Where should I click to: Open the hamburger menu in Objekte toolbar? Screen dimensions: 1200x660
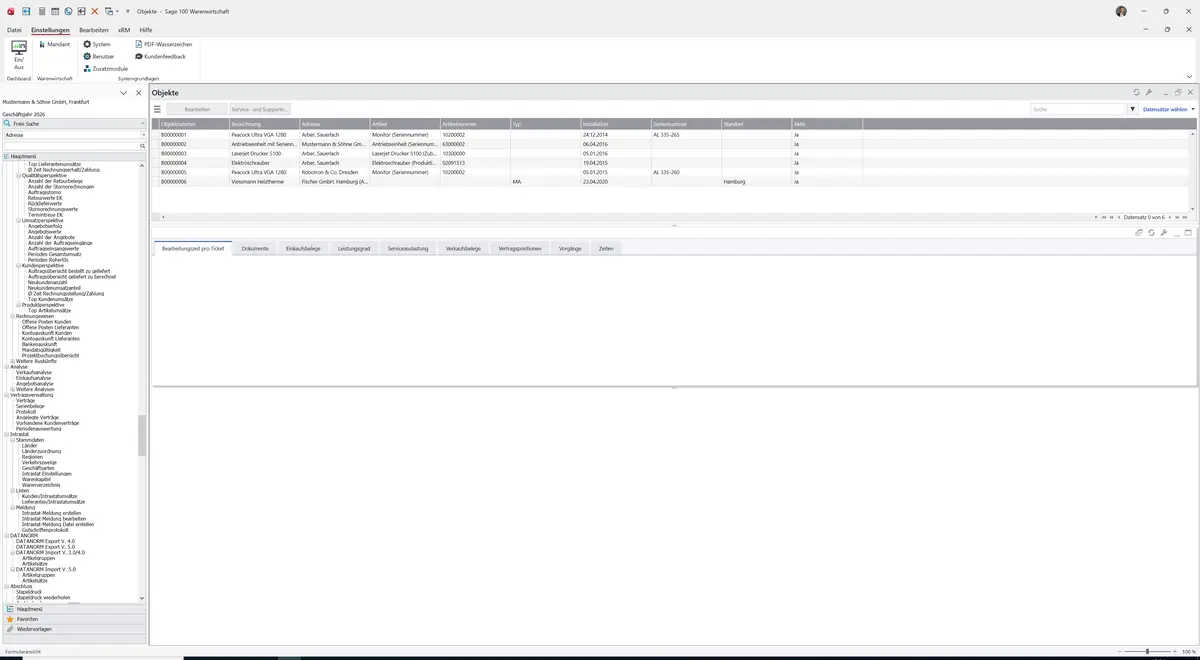157,109
